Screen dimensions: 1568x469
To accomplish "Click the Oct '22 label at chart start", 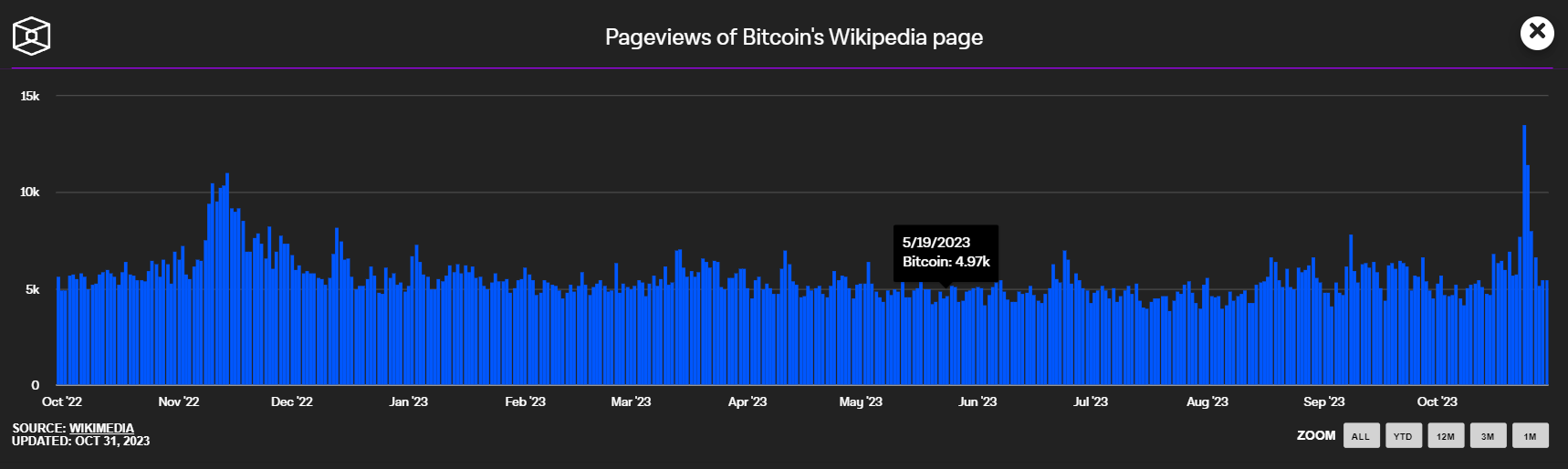I will (x=62, y=401).
